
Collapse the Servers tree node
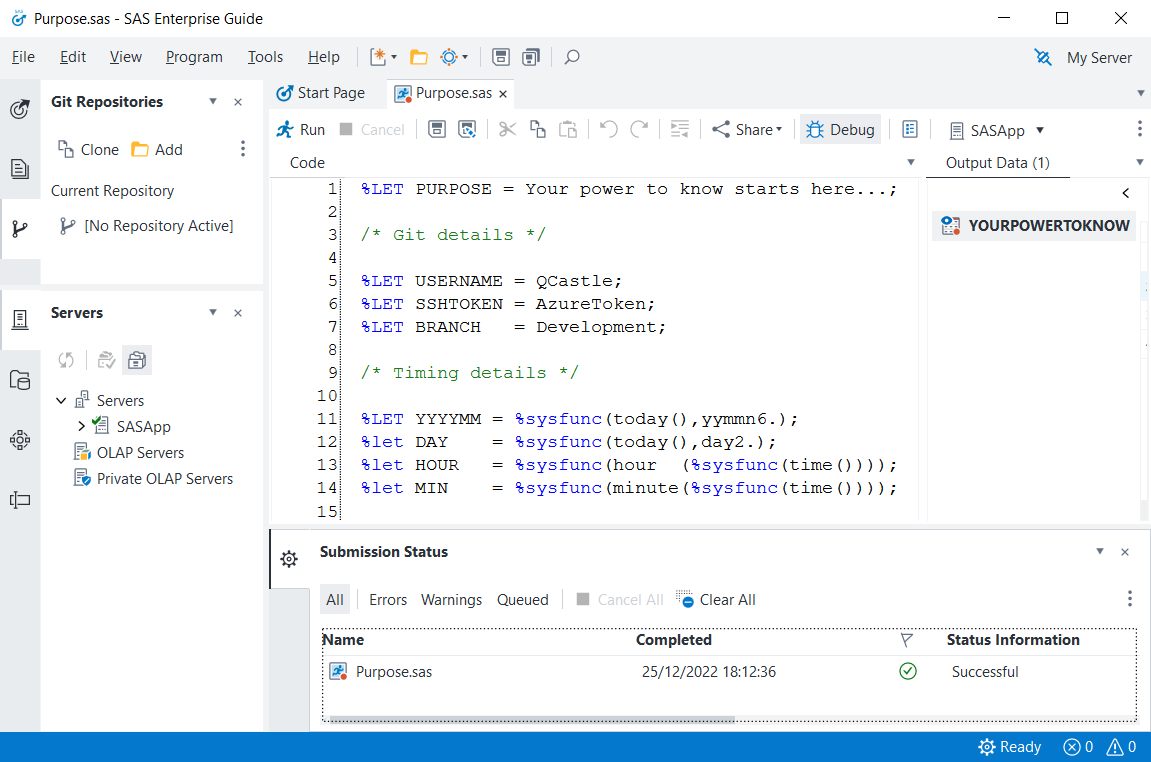click(62, 401)
